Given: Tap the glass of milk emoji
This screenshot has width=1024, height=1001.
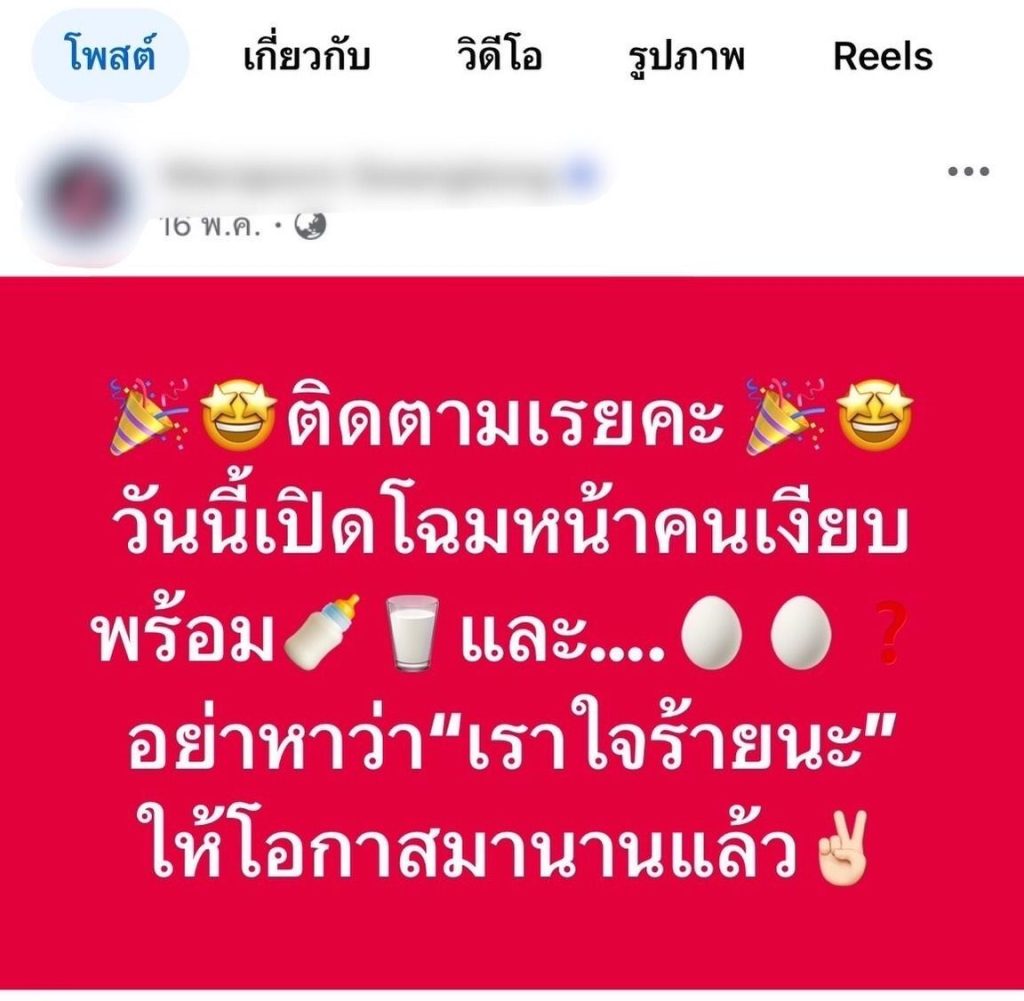Looking at the screenshot, I should coord(411,633).
